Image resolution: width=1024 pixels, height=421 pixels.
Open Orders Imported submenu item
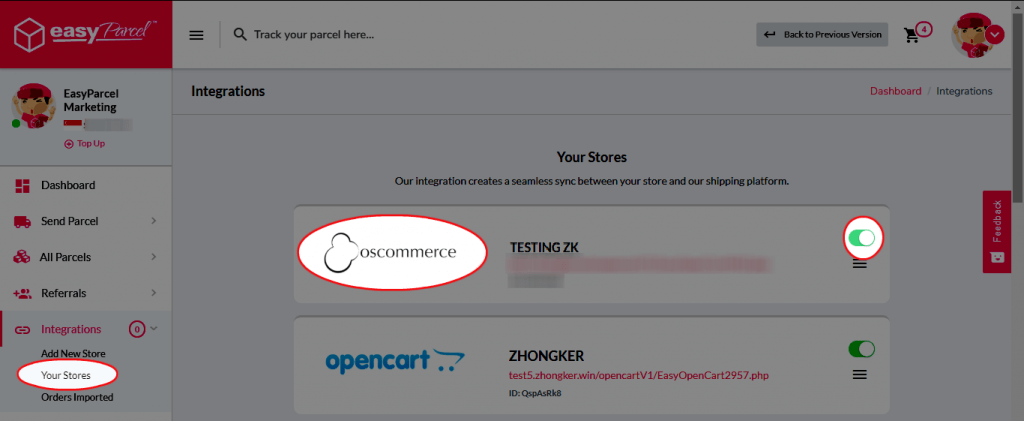pyautogui.click(x=77, y=397)
